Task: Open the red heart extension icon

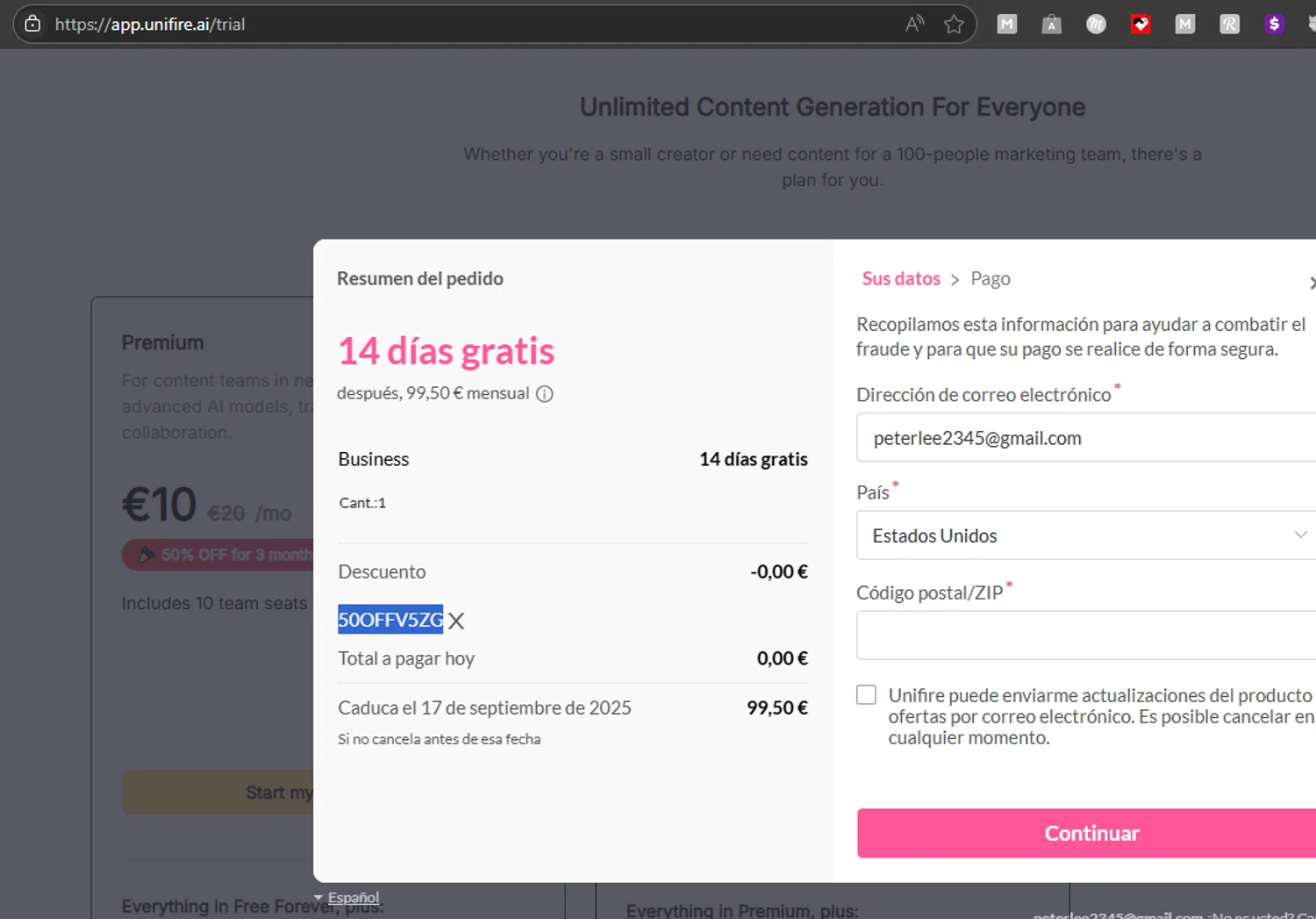Action: pos(1141,25)
